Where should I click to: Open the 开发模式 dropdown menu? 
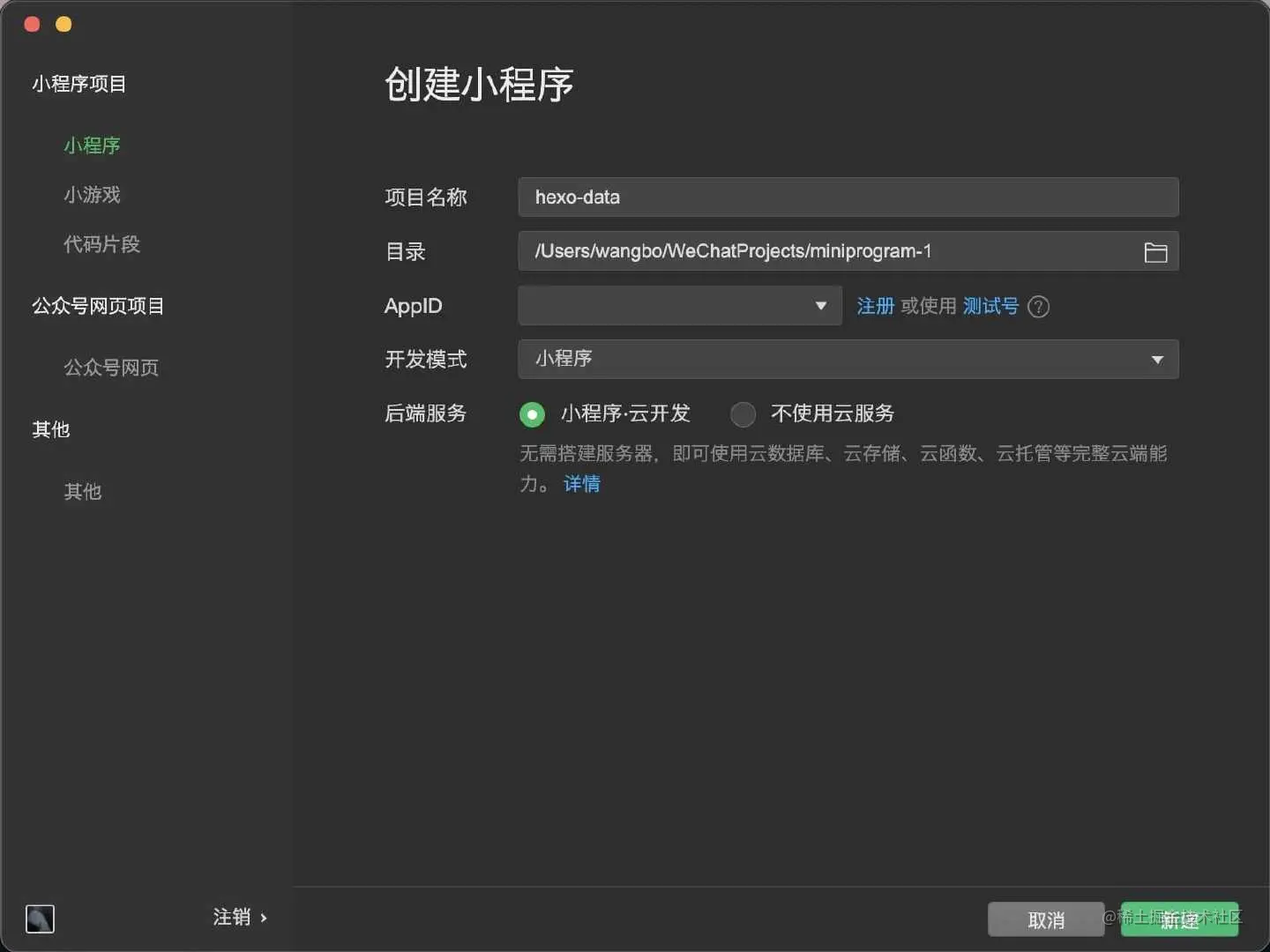[1155, 360]
